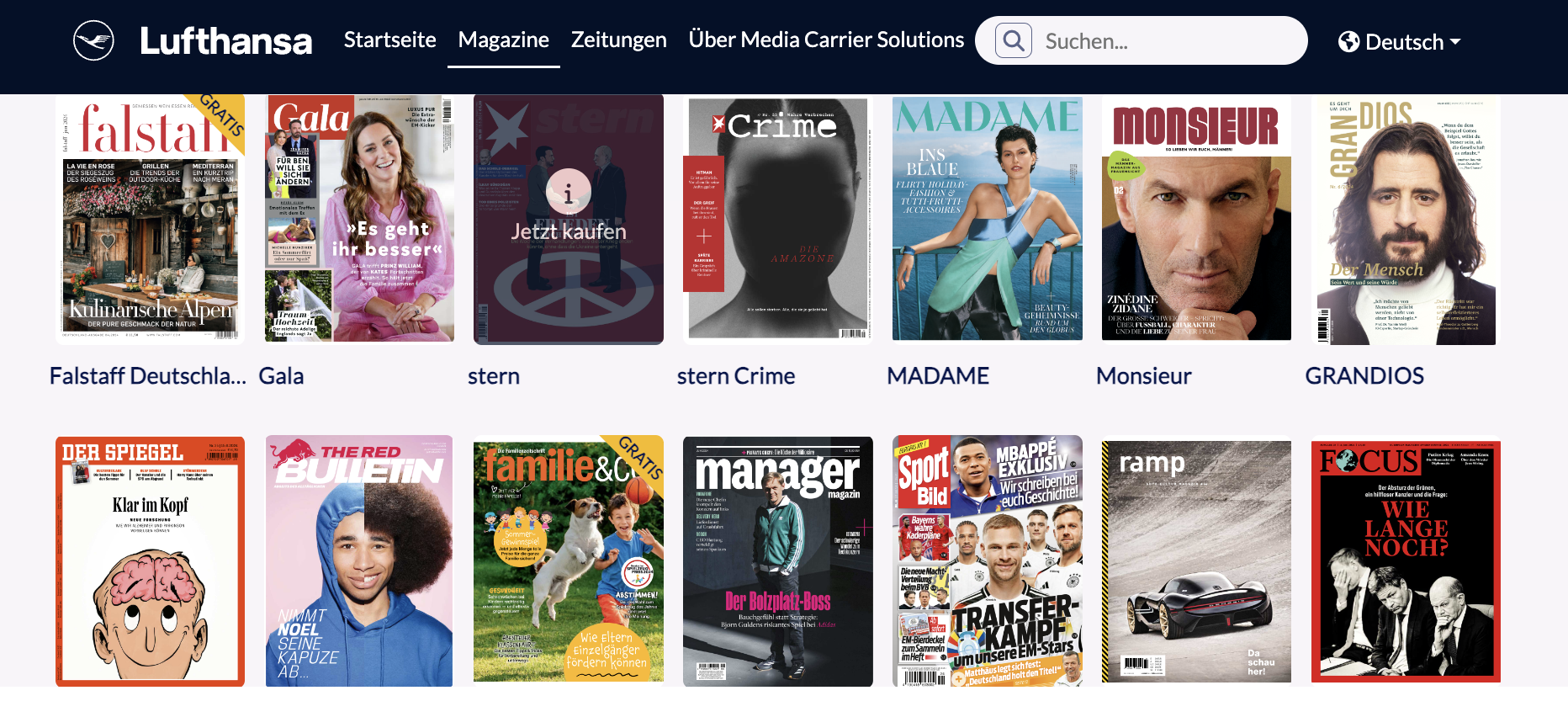Open Über Media Carrier Solutions page

point(826,40)
